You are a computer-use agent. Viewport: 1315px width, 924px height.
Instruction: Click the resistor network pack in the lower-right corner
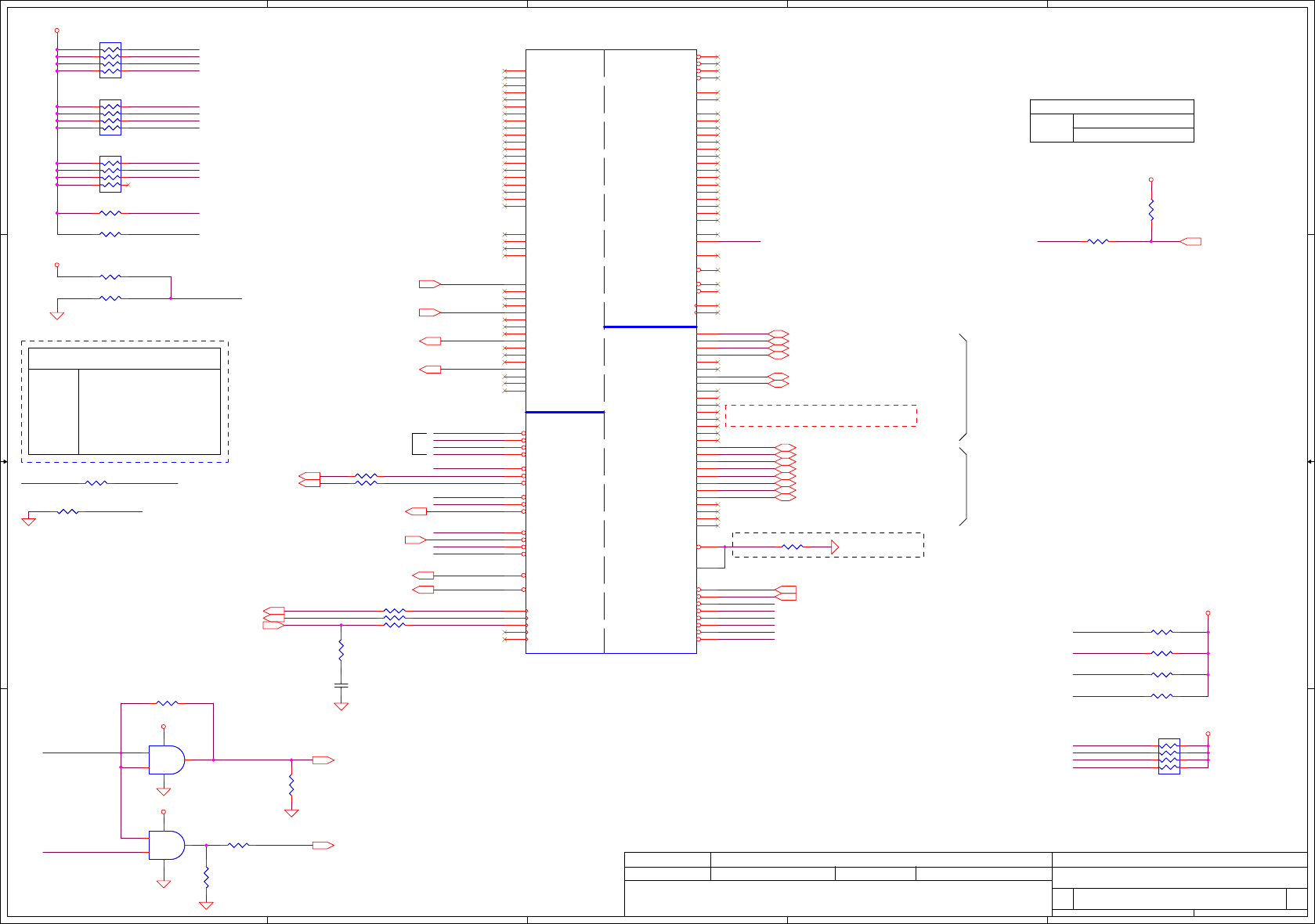pos(1169,756)
